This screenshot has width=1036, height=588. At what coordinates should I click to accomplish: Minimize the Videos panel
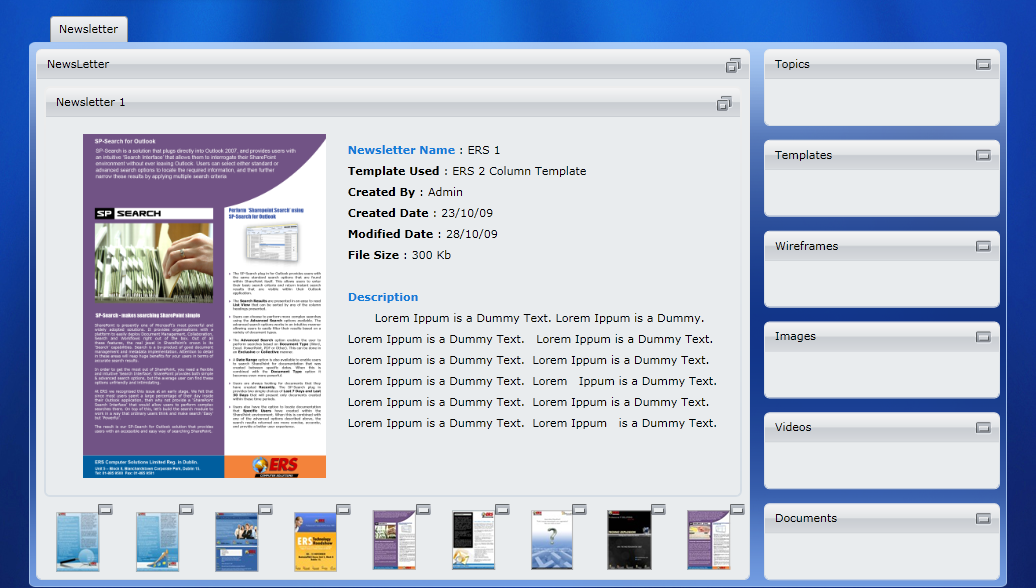pyautogui.click(x=983, y=427)
